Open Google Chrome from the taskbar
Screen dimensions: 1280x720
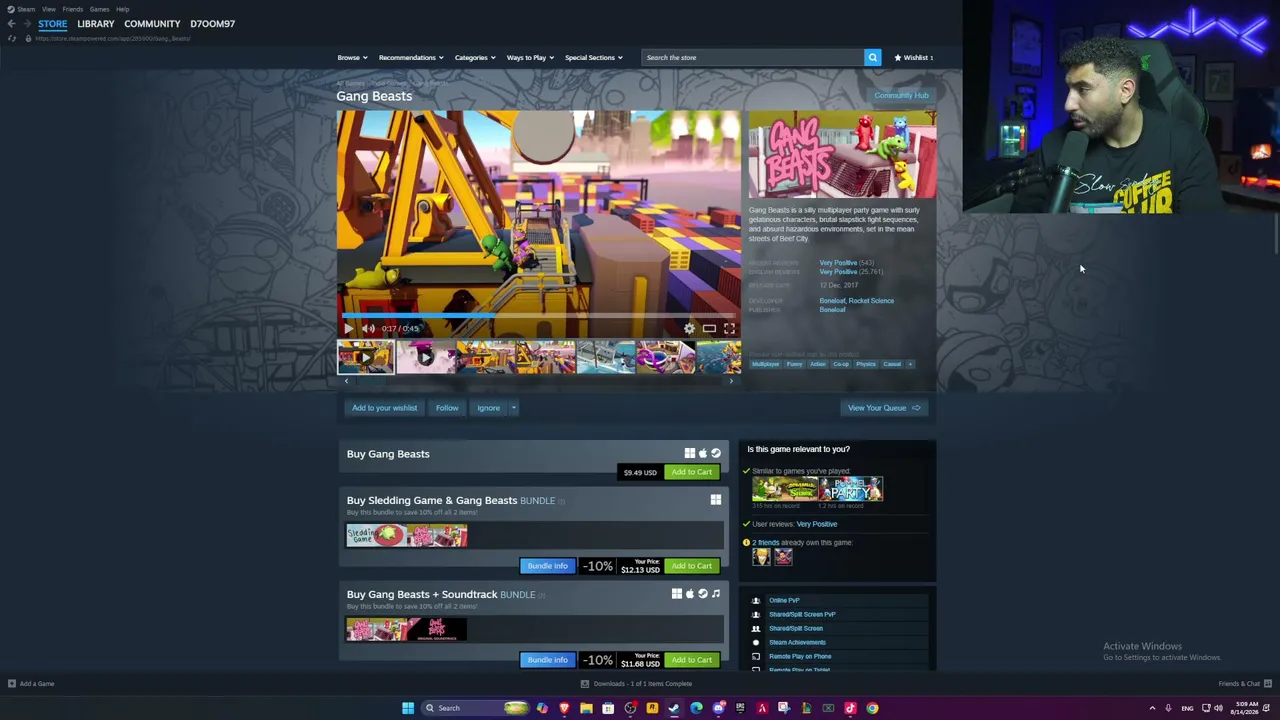point(872,708)
